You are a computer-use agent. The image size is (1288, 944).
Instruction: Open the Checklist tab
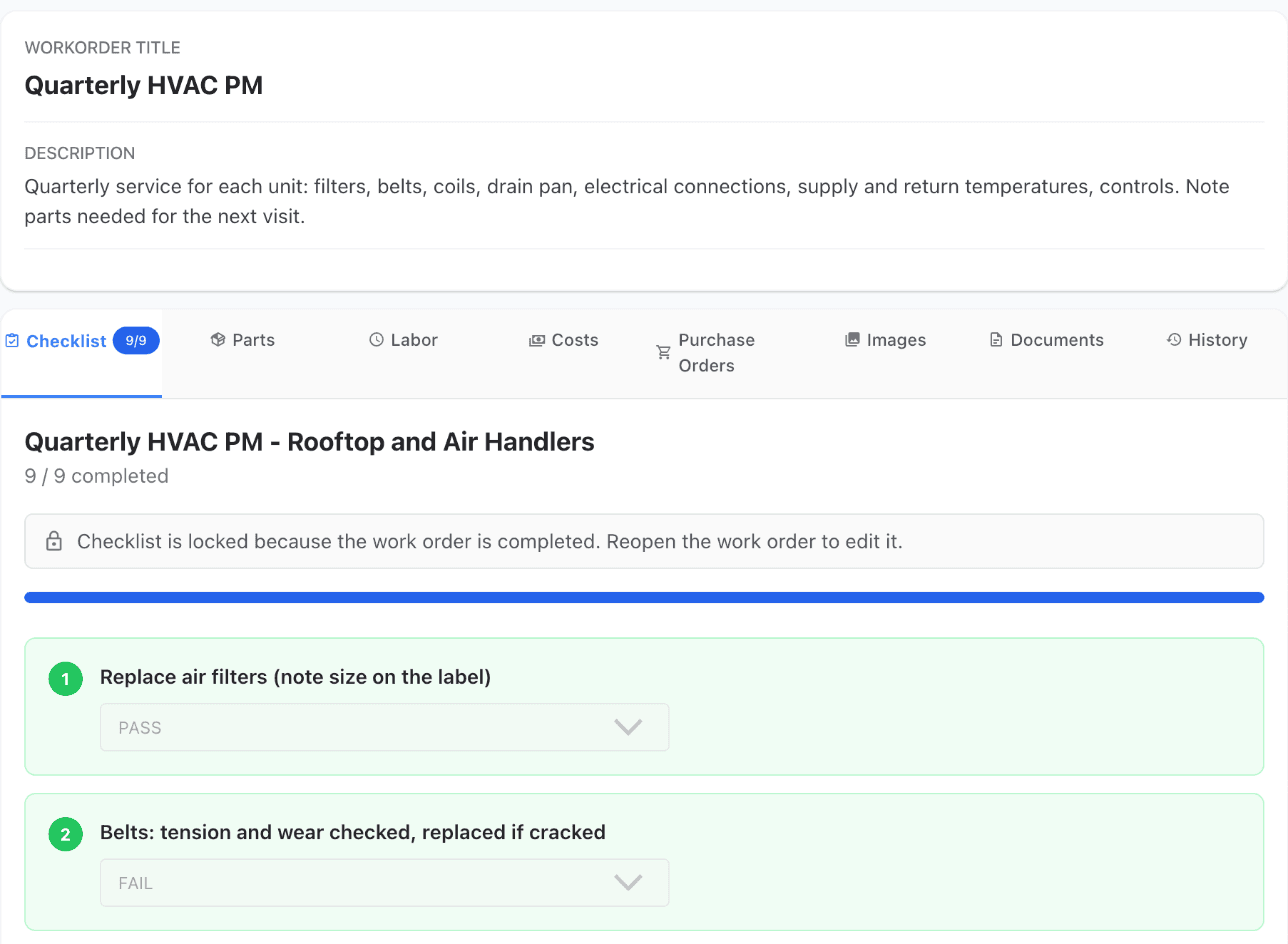pos(81,353)
